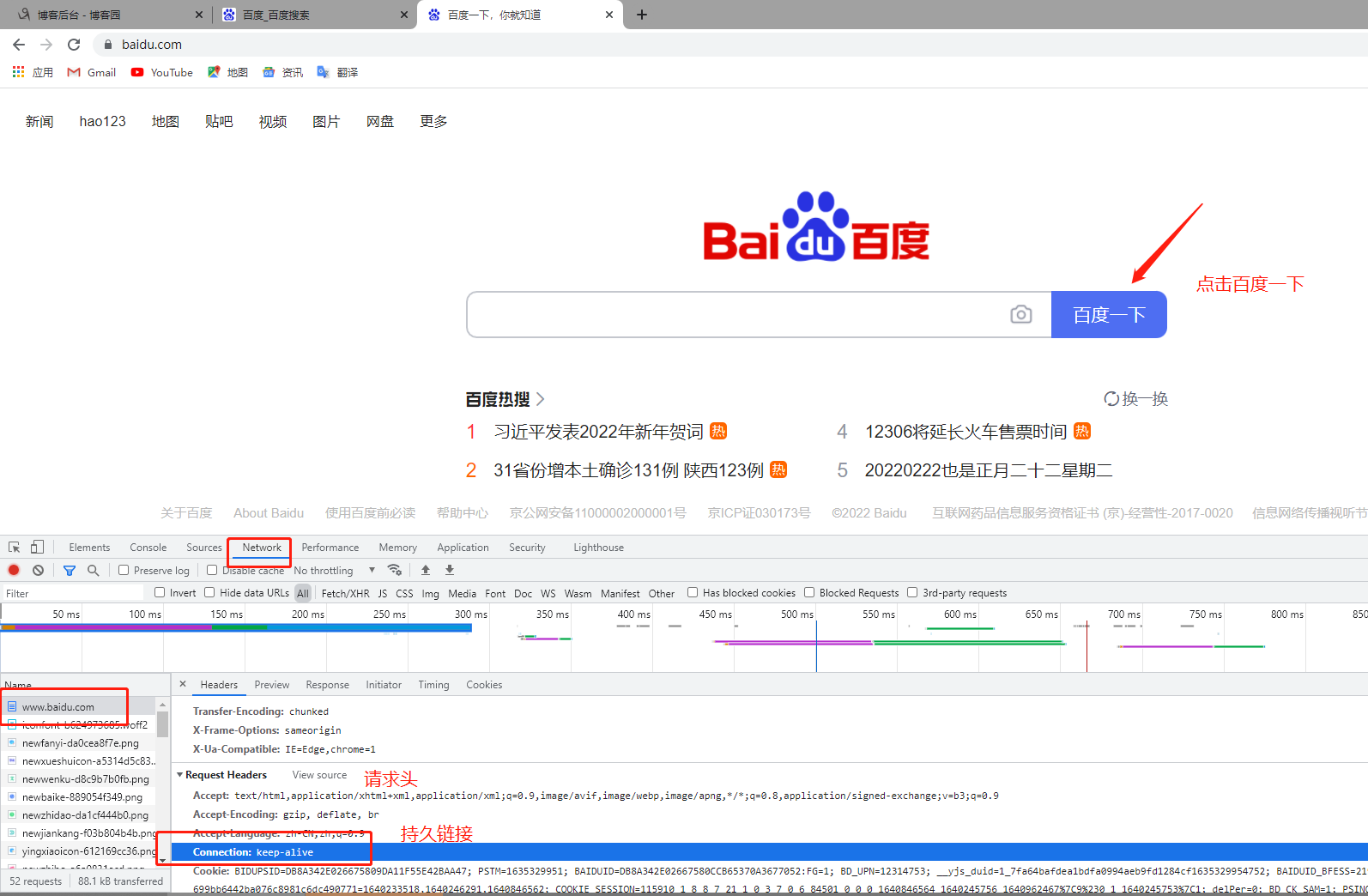The image size is (1368, 896).
Task: Stop recording network log (red dot)
Action: coord(14,570)
